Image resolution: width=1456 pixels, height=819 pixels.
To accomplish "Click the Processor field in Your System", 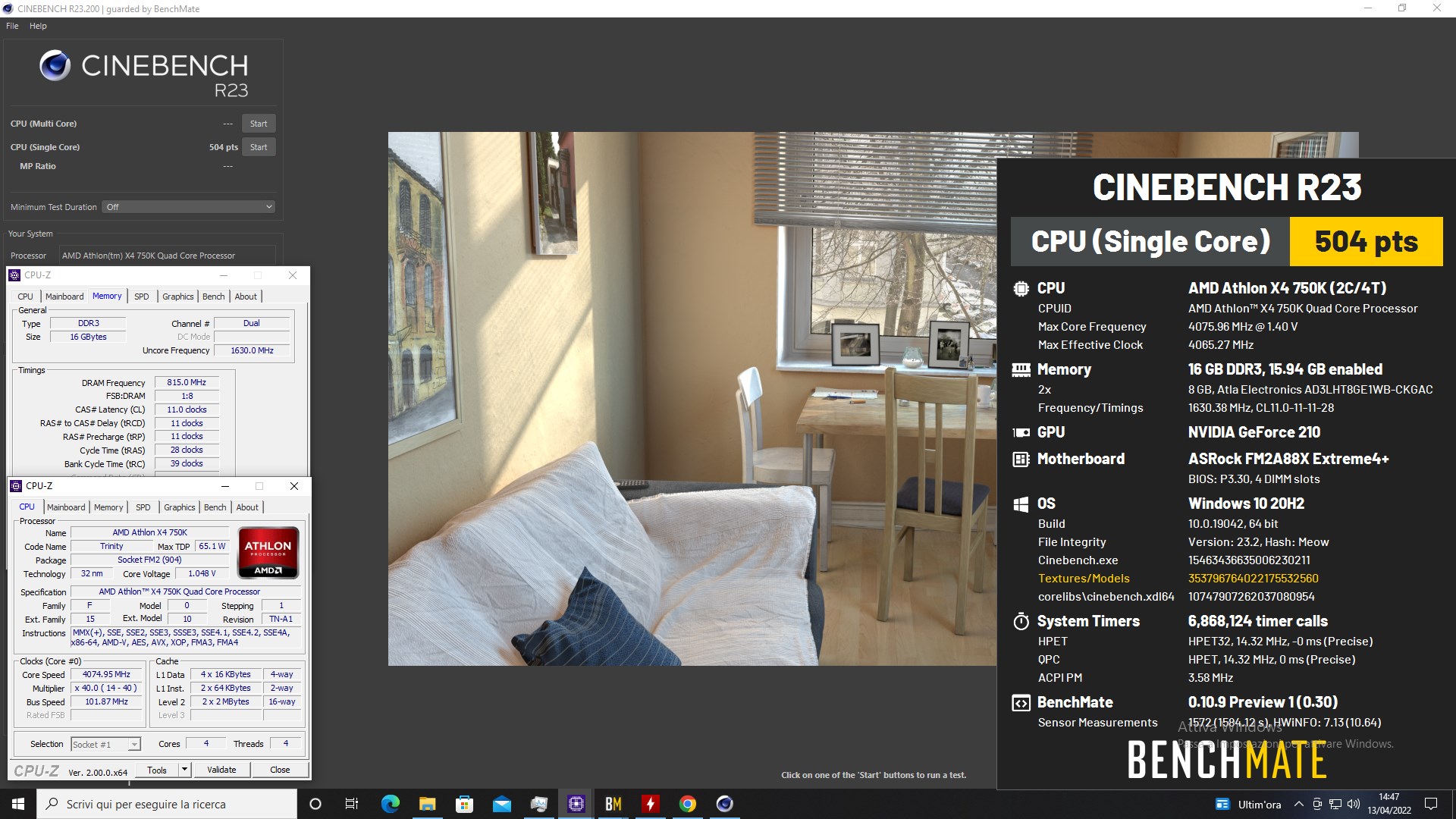I will coord(167,256).
